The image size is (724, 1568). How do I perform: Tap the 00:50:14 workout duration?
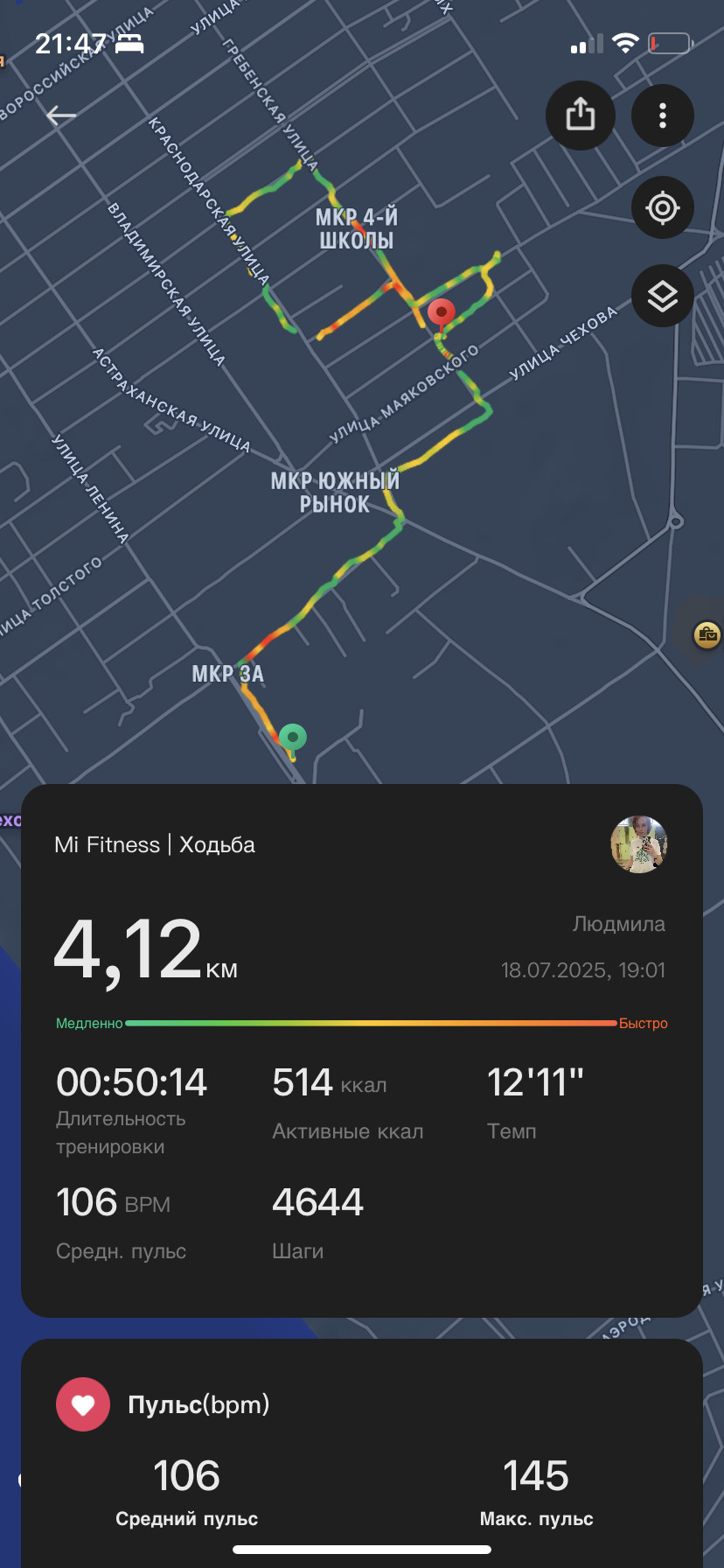pyautogui.click(x=132, y=1082)
